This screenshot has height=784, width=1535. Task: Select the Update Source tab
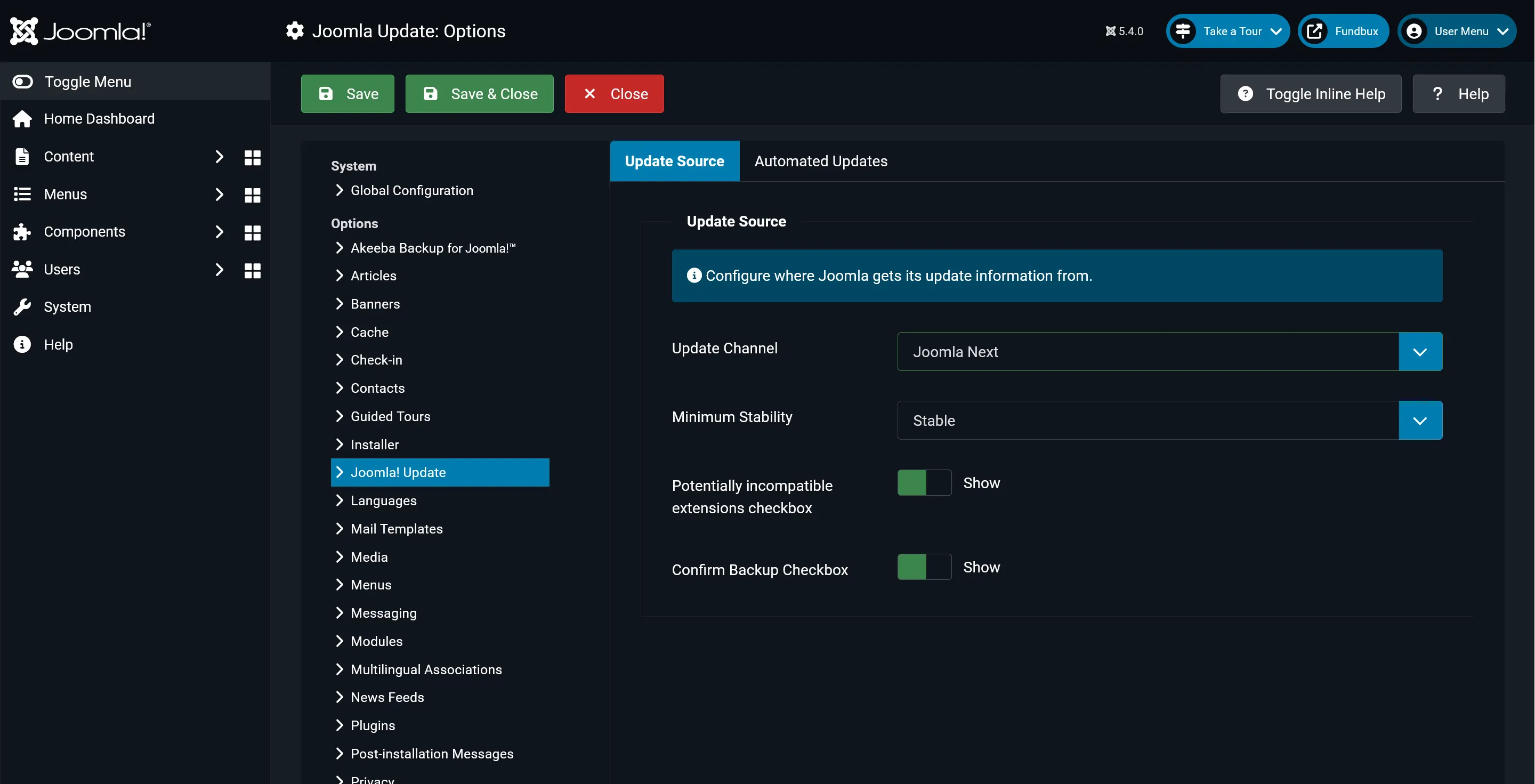[674, 161]
